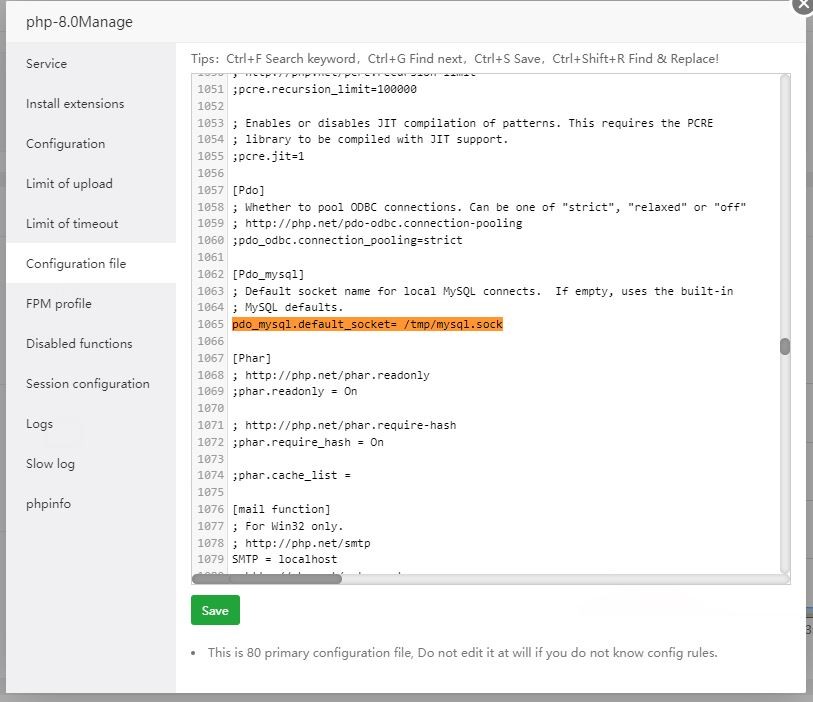
Task: Click the ;phar.readonly = On line
Action: click(x=294, y=392)
